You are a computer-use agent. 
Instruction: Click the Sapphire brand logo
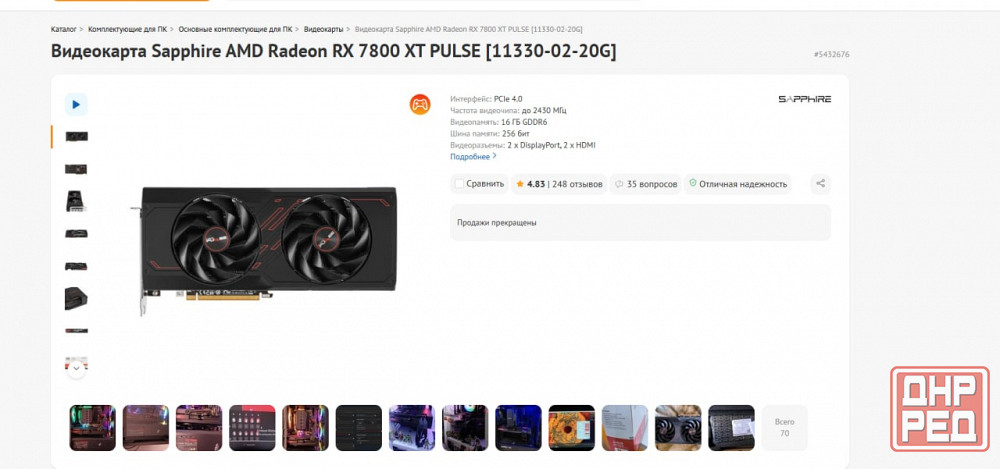point(804,99)
